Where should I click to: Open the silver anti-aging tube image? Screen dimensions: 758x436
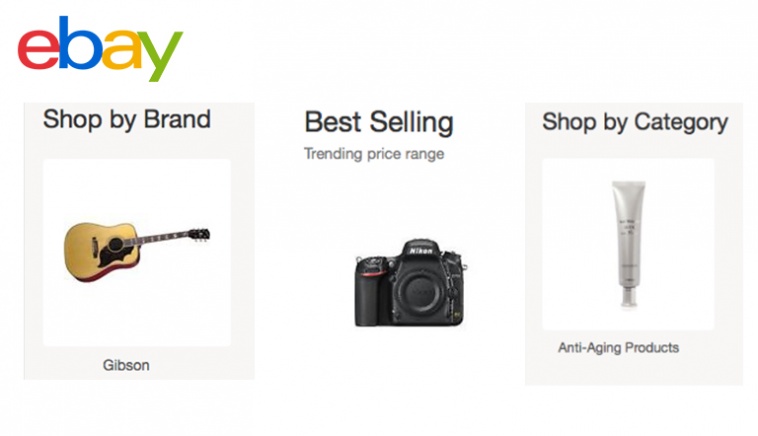point(628,244)
